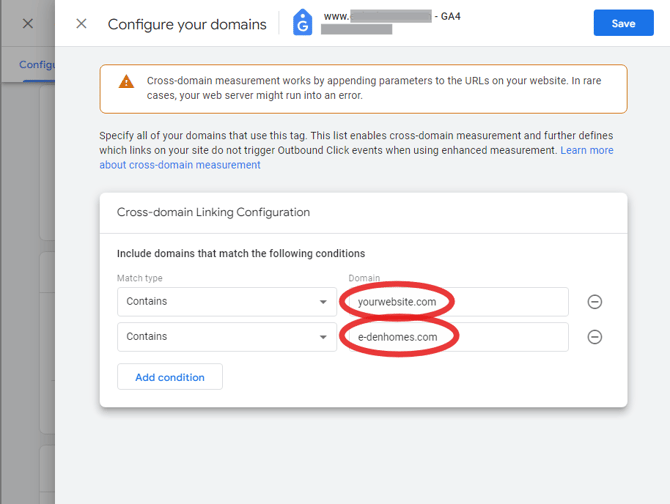Open match type dropdown for yourwebsite.com

(x=227, y=302)
